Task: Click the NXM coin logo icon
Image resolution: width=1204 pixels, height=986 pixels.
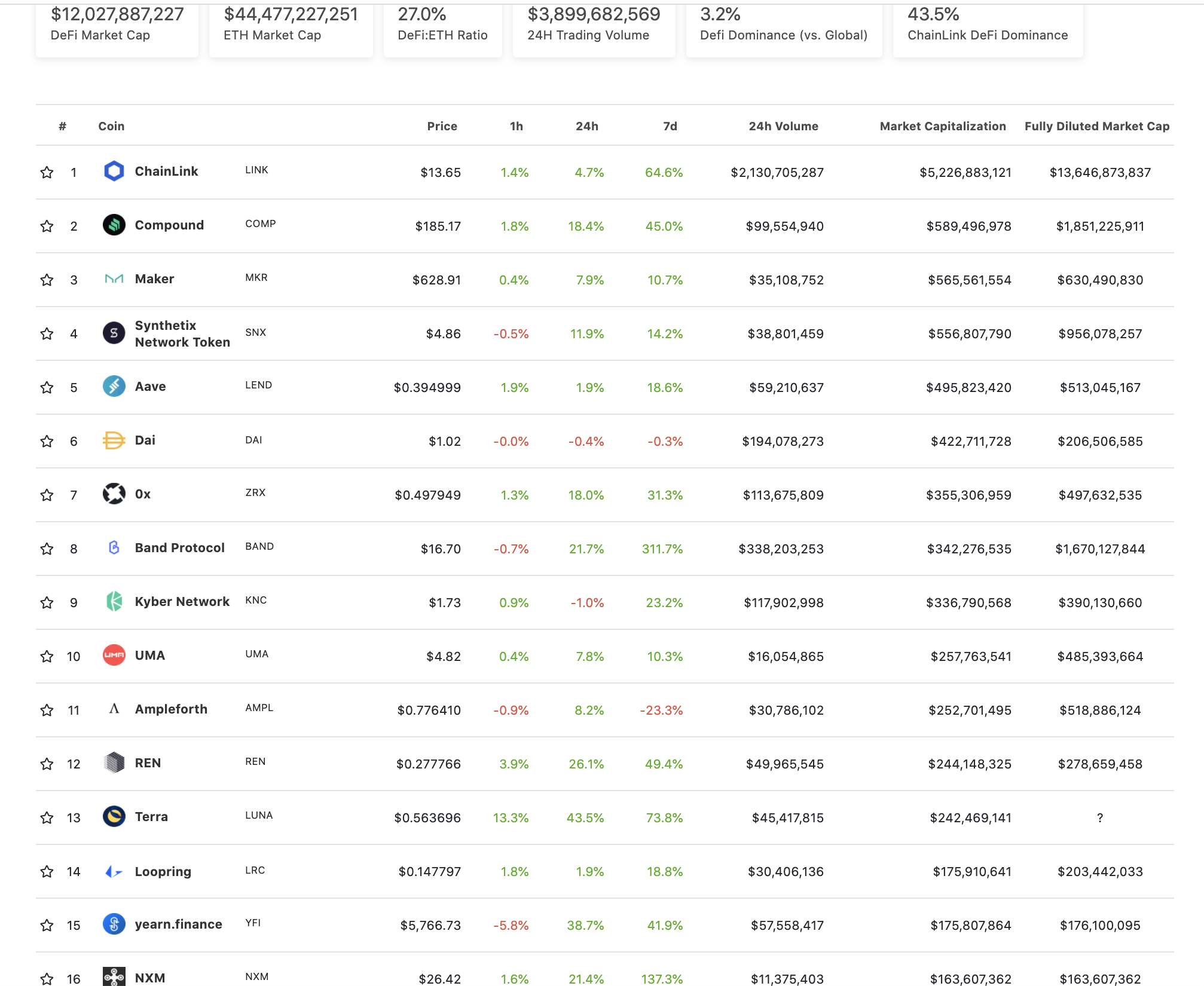Action: (x=114, y=977)
